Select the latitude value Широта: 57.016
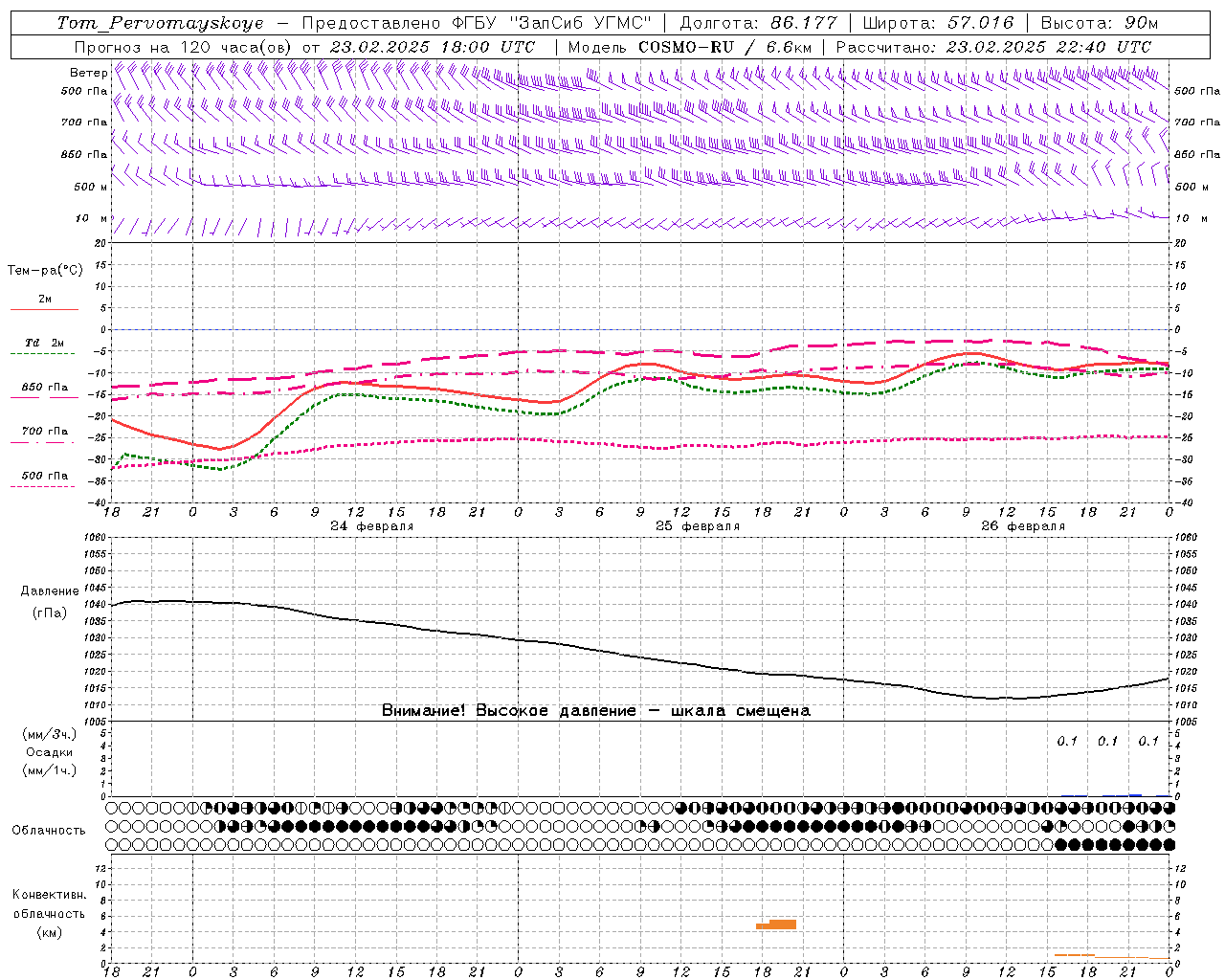This screenshot has height=980, width=1225. pyautogui.click(x=938, y=23)
